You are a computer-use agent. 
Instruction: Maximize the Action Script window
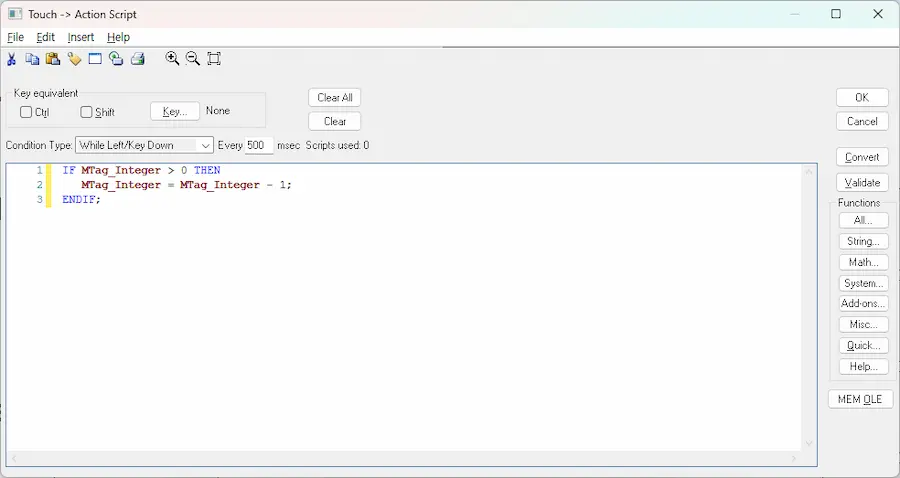tap(836, 14)
